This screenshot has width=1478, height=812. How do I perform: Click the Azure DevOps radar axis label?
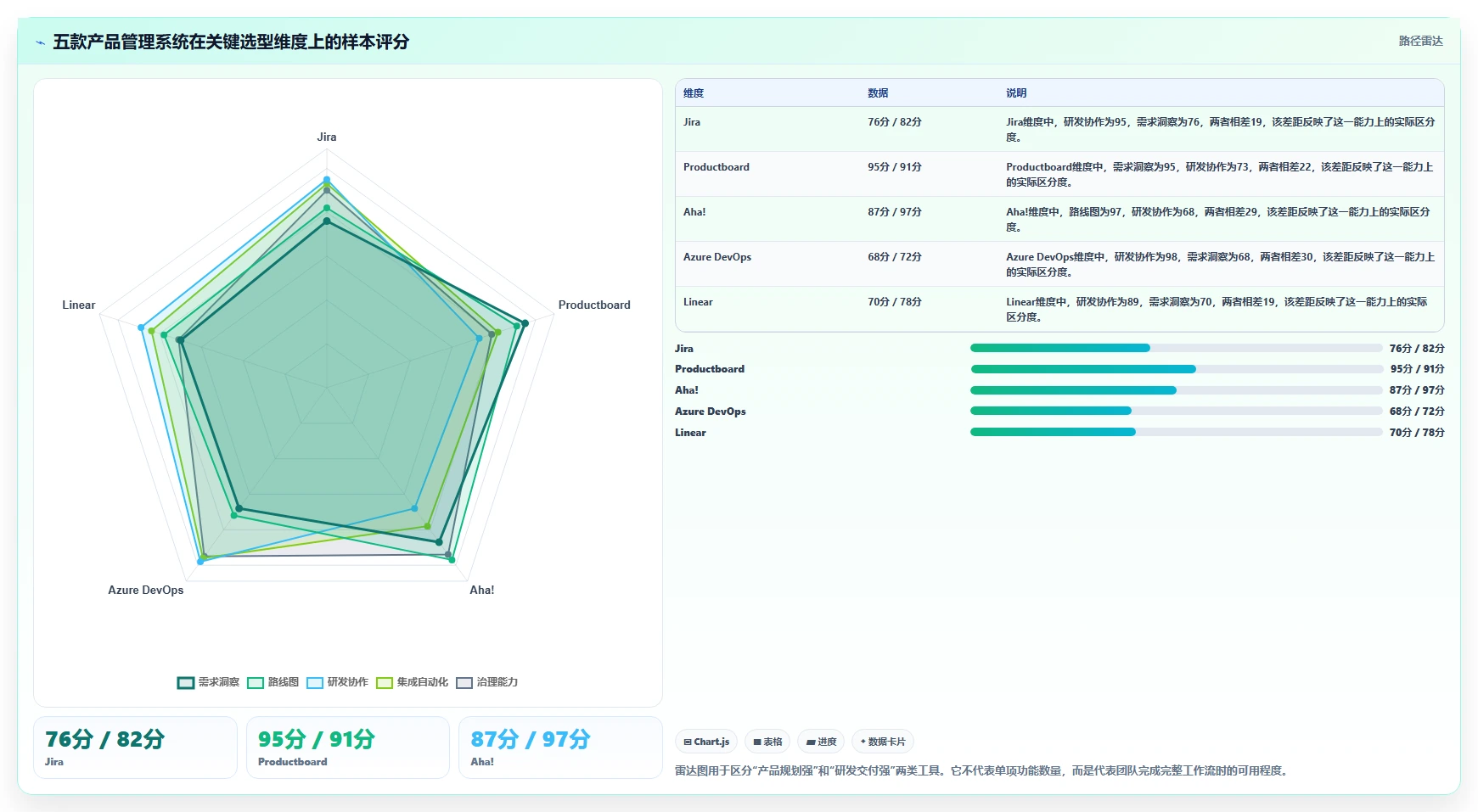(146, 590)
